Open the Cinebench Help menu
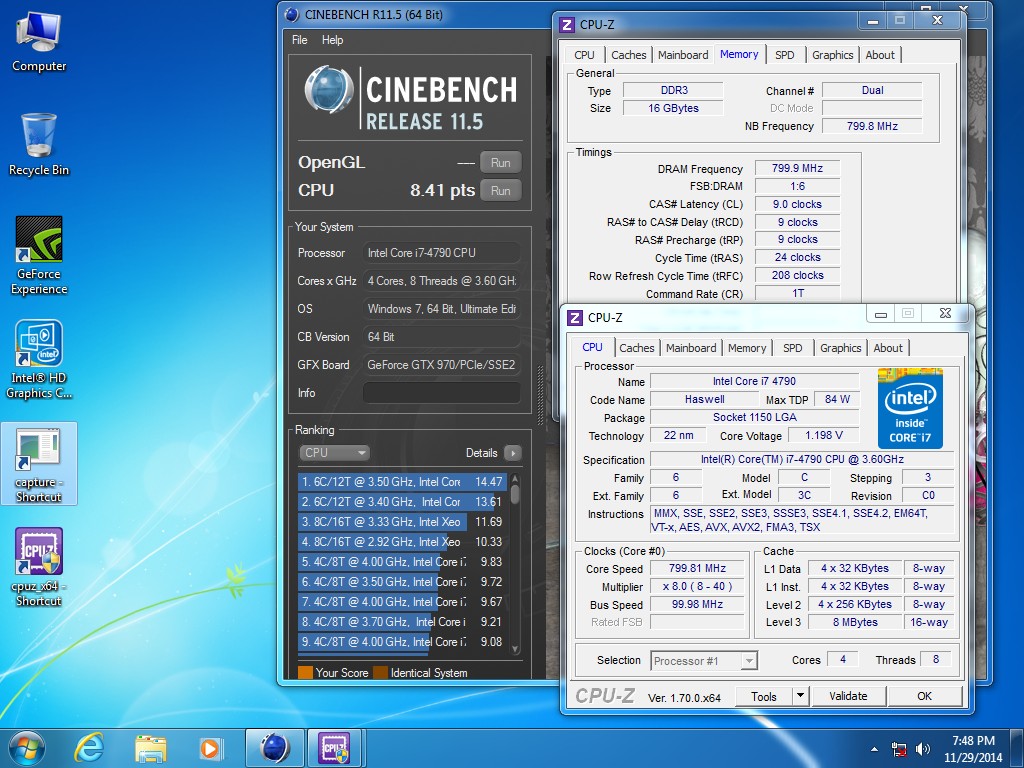This screenshot has height=768, width=1024. [x=332, y=40]
